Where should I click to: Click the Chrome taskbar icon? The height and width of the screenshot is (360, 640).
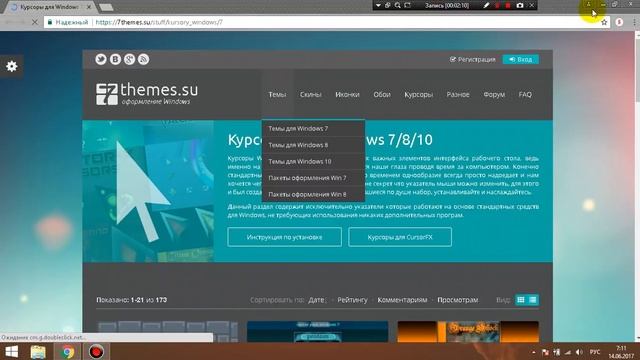68,352
